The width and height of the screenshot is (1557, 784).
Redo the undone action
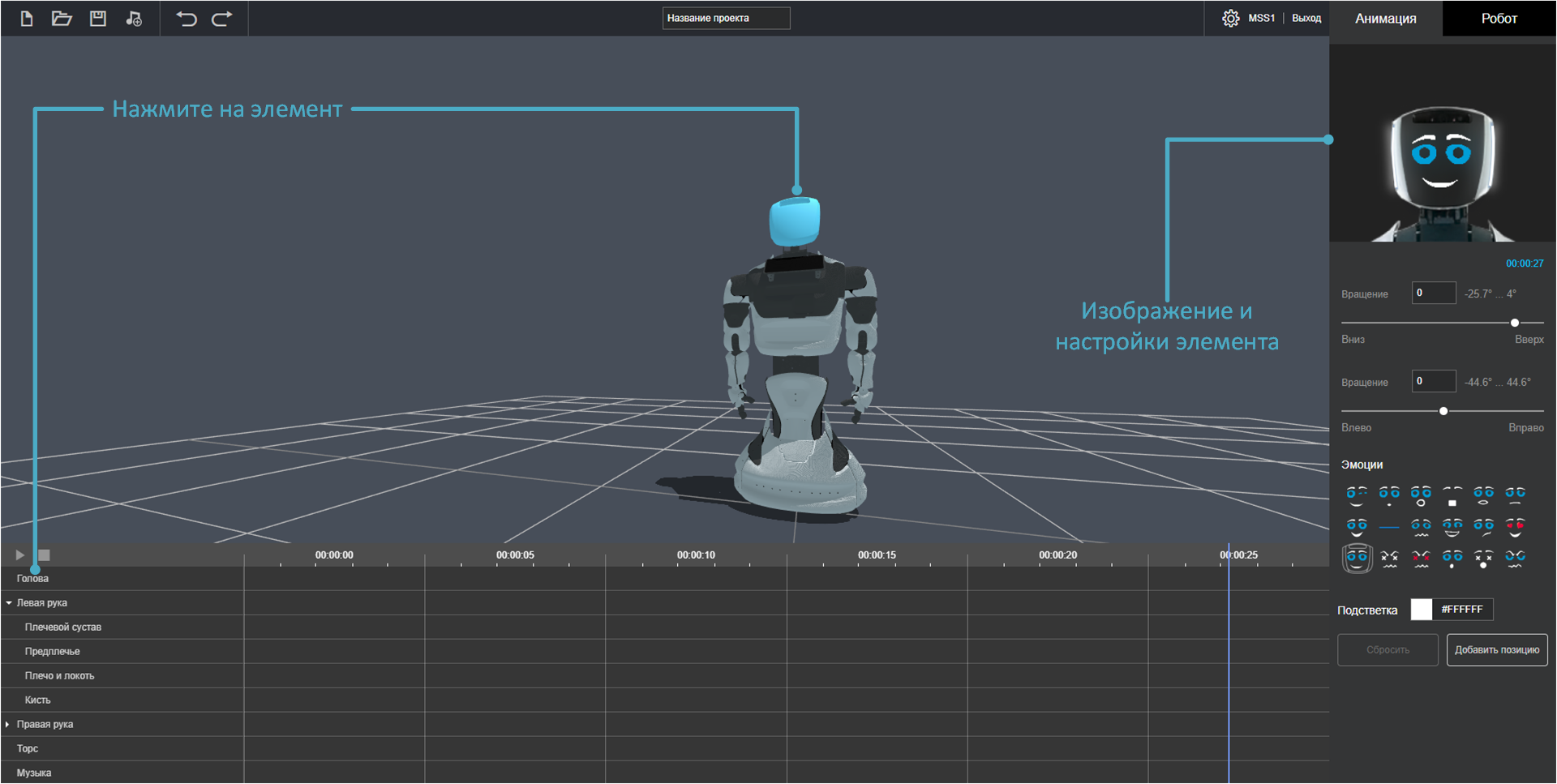pos(222,19)
